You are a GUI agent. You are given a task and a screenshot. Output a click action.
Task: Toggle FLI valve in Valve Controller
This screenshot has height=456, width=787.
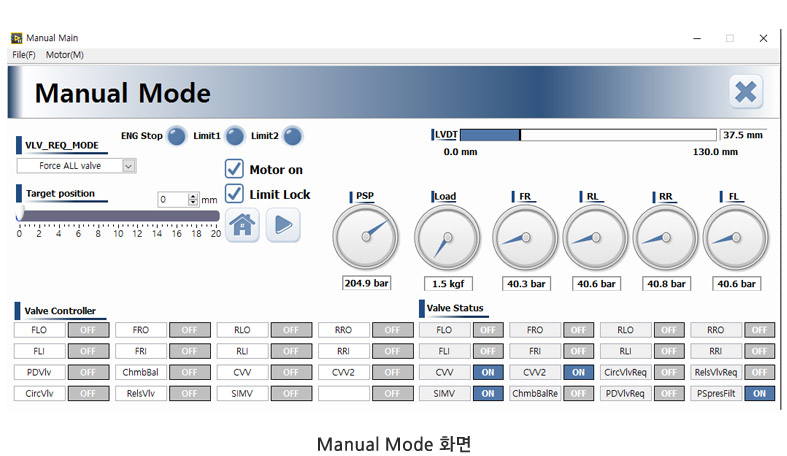coord(88,351)
